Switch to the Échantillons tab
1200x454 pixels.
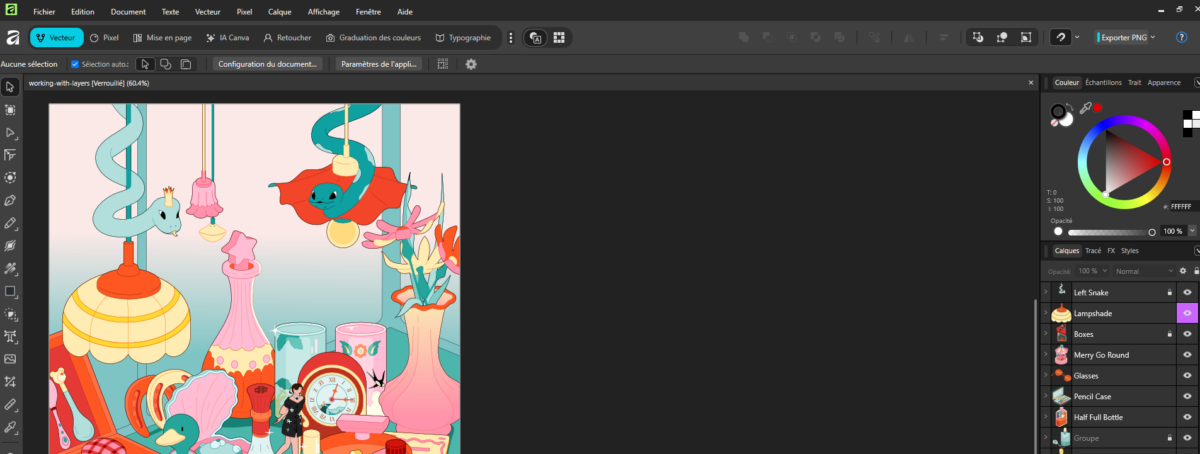click(1103, 83)
